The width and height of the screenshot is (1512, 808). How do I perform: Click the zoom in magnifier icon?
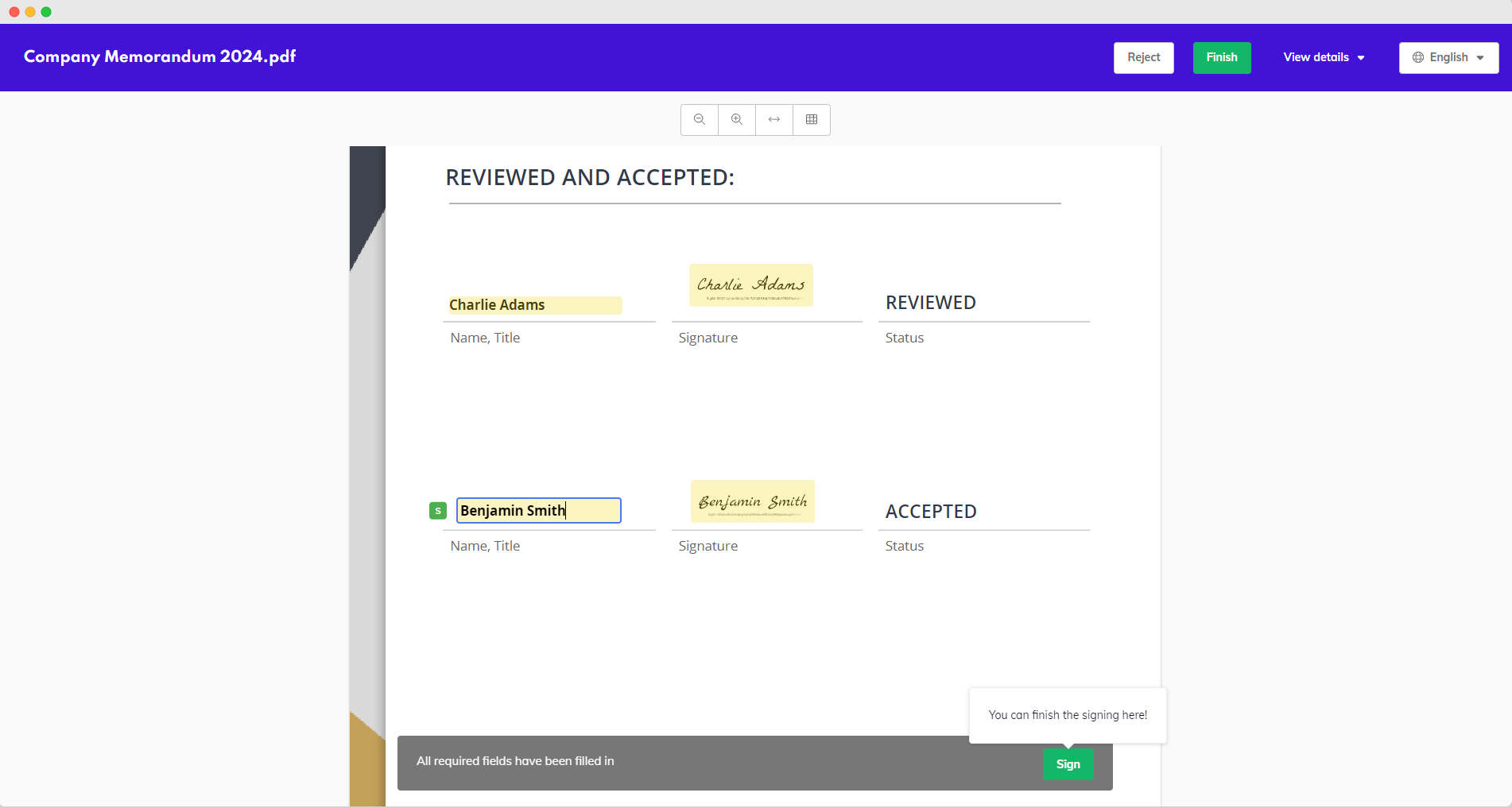(737, 120)
